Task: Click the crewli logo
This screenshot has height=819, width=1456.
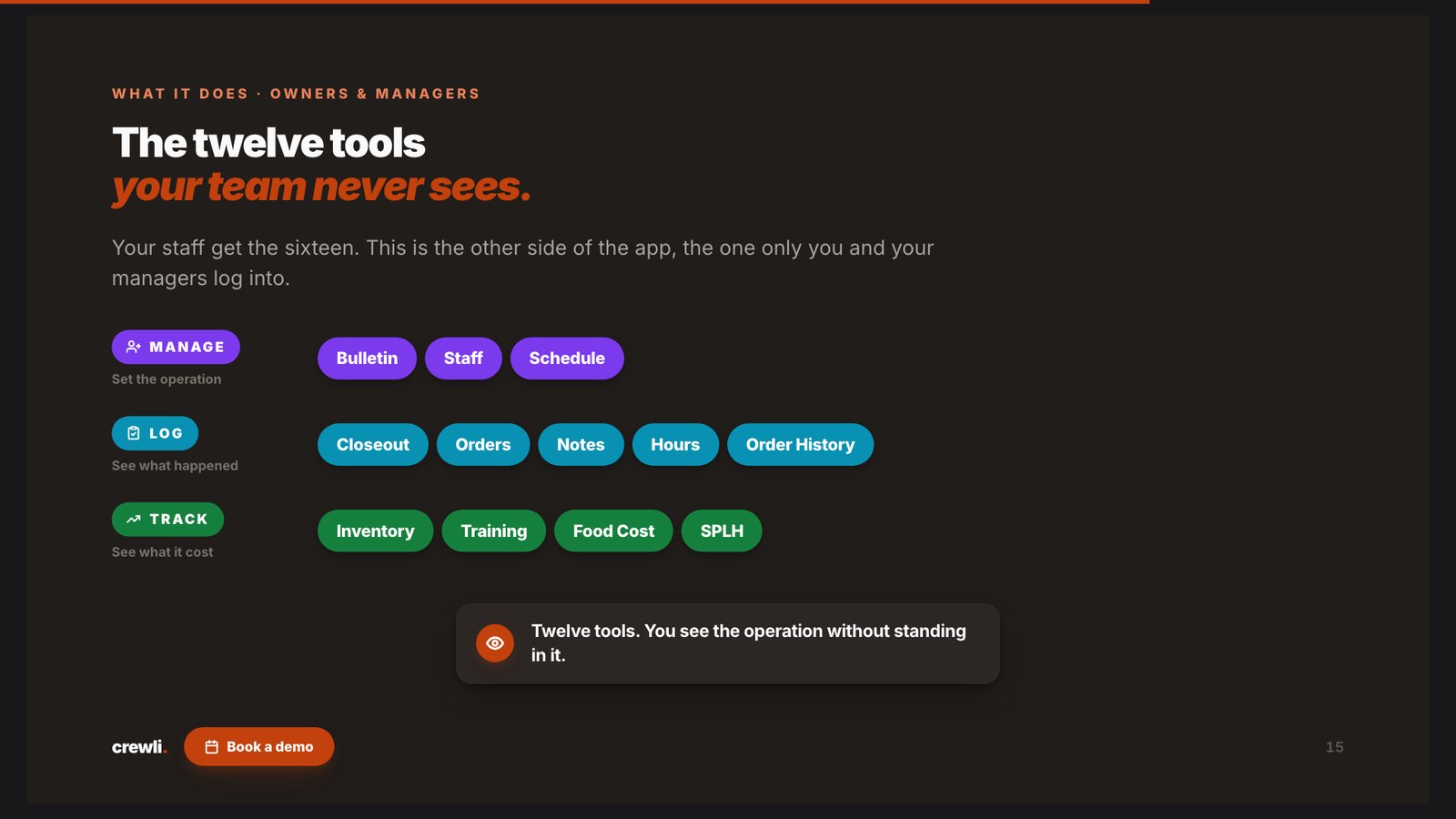Action: coord(139,747)
